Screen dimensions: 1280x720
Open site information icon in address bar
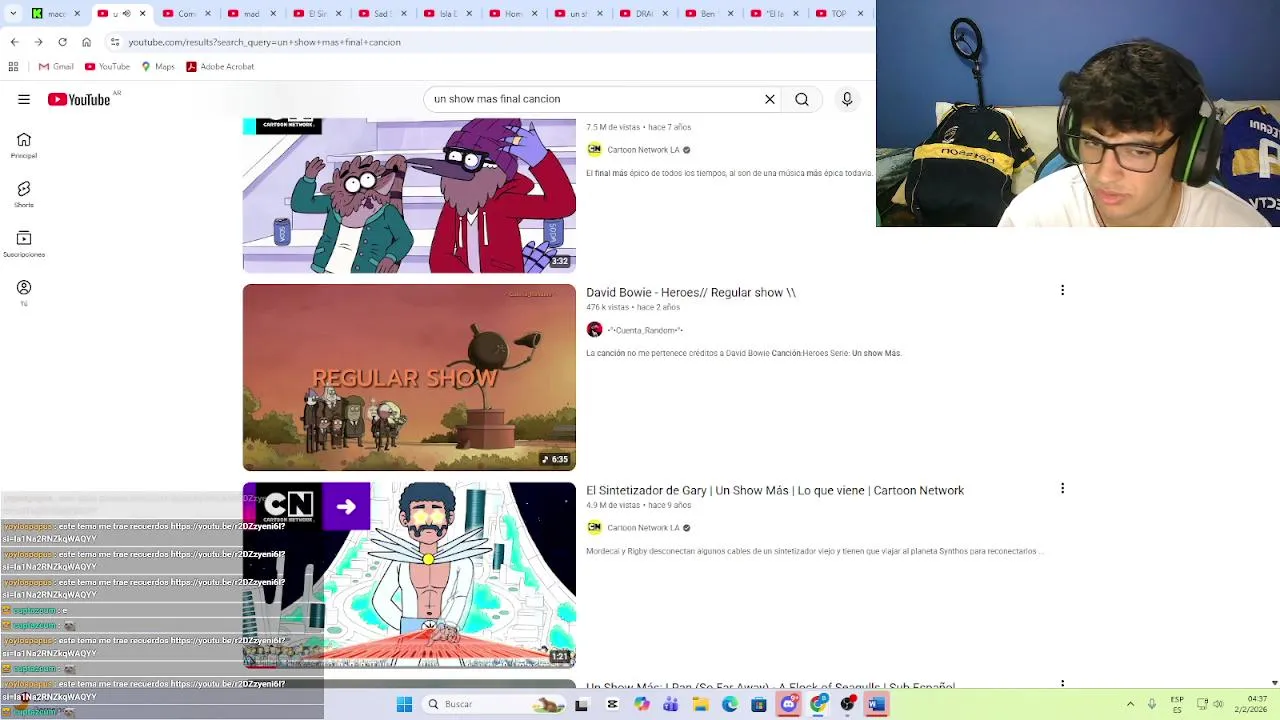(115, 42)
